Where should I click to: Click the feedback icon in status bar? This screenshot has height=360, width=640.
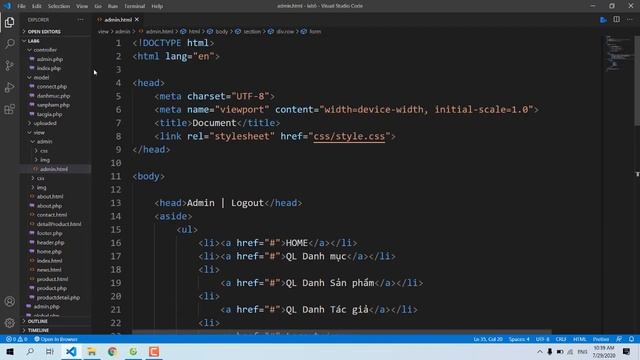[619, 339]
